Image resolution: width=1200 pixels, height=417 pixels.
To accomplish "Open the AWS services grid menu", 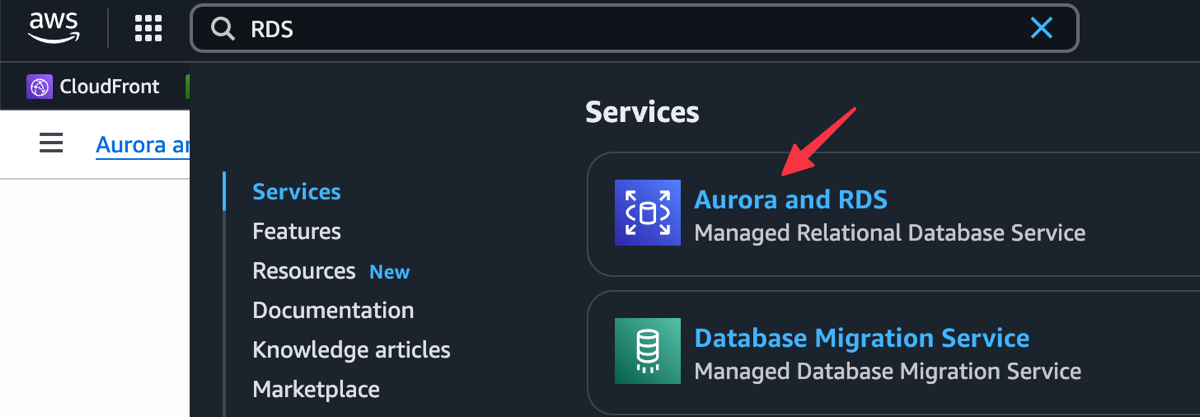I will (x=148, y=28).
